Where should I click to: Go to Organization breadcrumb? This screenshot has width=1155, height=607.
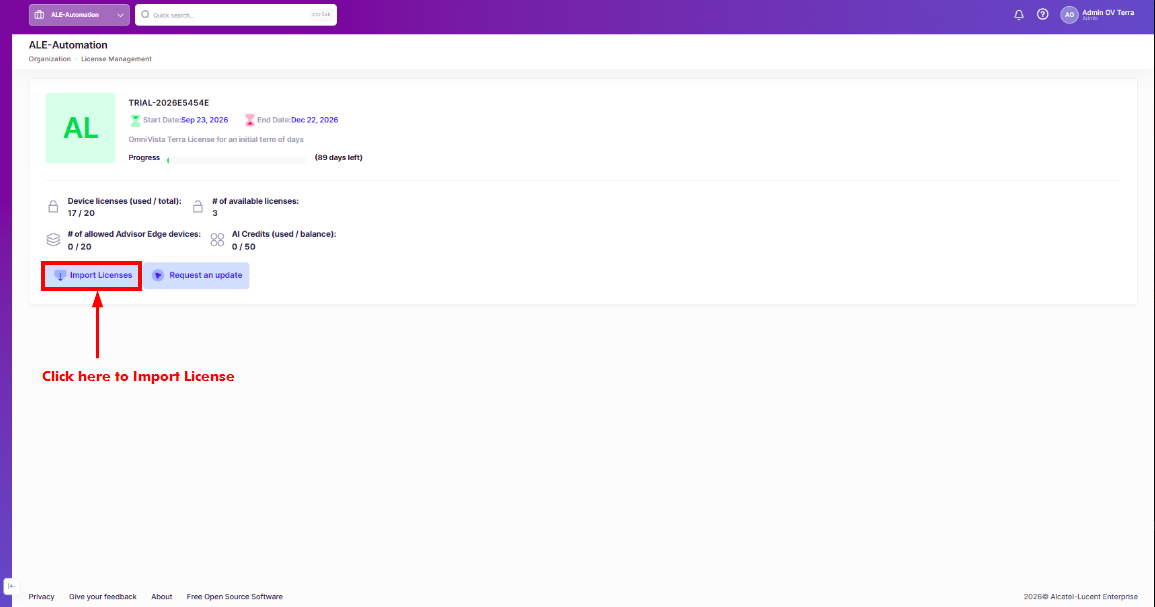50,59
